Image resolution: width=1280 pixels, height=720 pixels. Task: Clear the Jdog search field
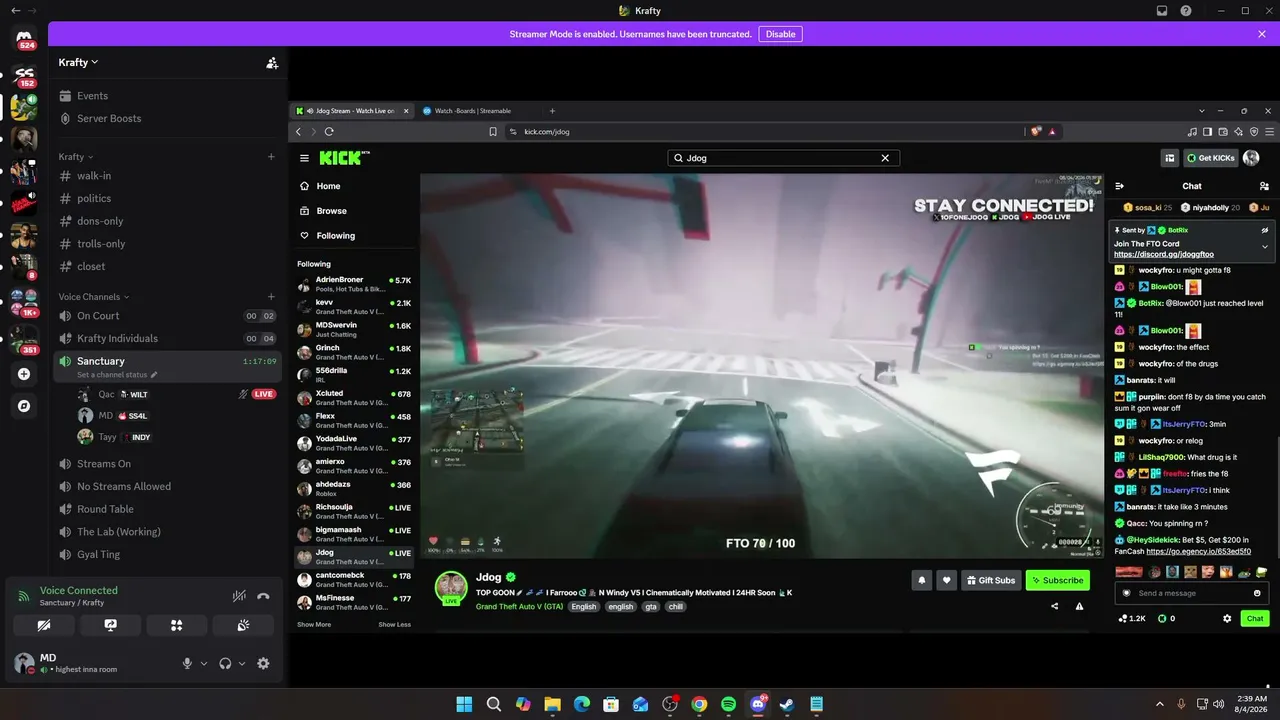[885, 158]
